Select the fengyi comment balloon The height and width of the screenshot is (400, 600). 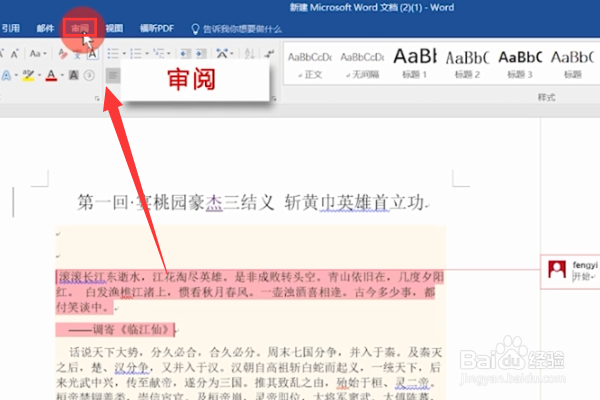point(570,272)
